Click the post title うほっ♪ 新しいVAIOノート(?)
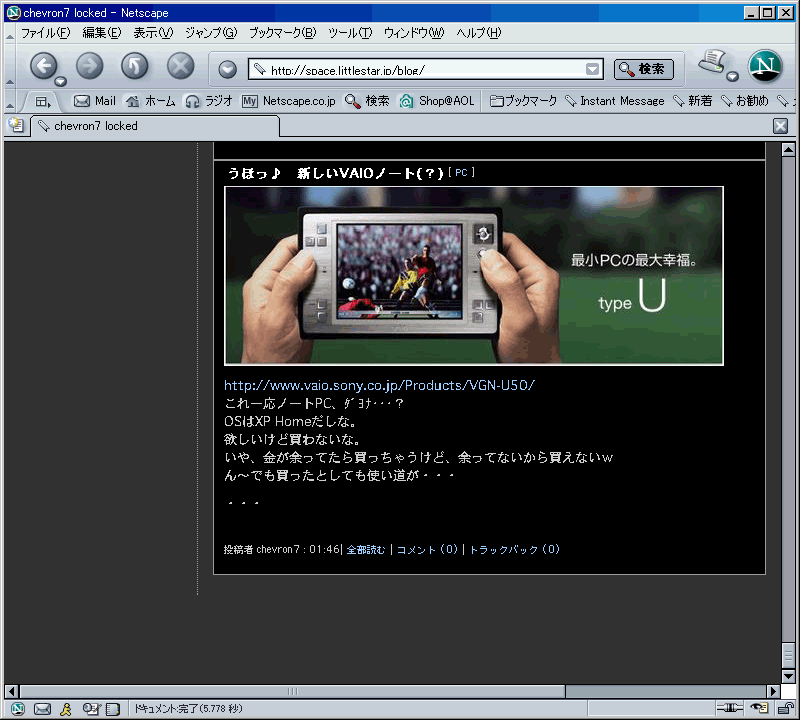Image resolution: width=800 pixels, height=720 pixels. pyautogui.click(x=336, y=173)
